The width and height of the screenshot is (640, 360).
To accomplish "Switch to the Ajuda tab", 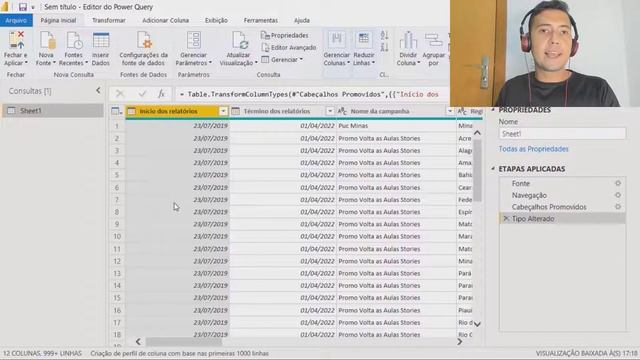I will pyautogui.click(x=302, y=20).
